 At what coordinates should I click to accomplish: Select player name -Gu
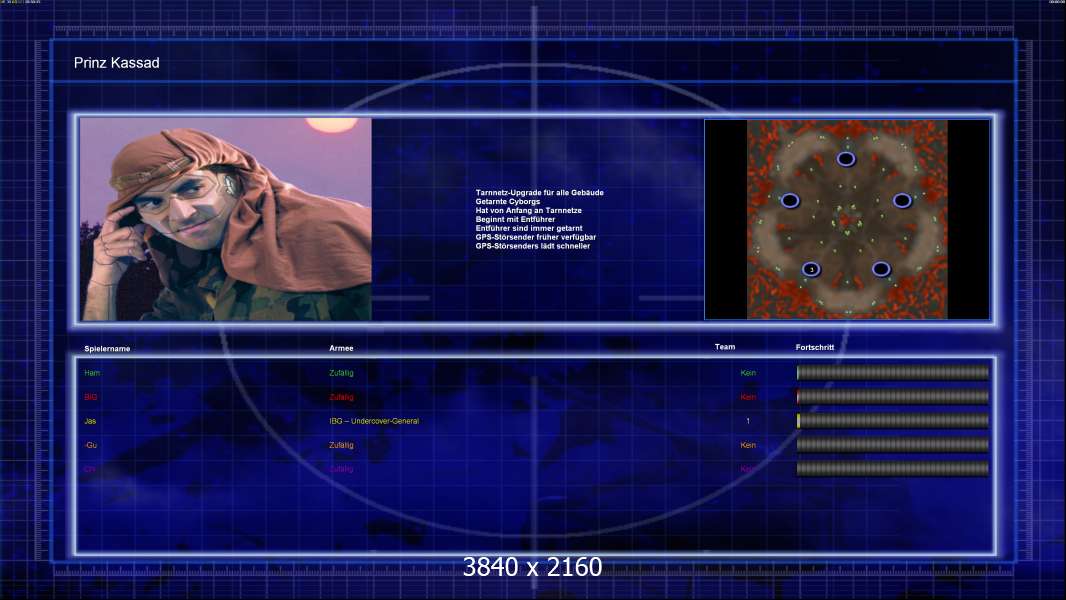[90, 445]
